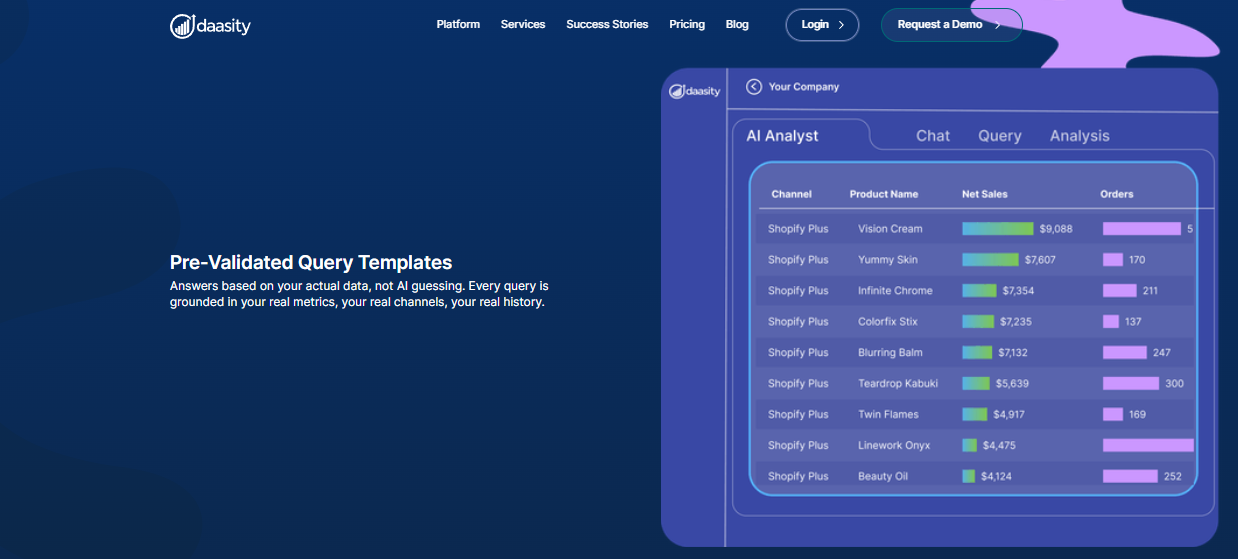1238x559 pixels.
Task: Select the Linework Onyx product cell
Action: (x=894, y=446)
